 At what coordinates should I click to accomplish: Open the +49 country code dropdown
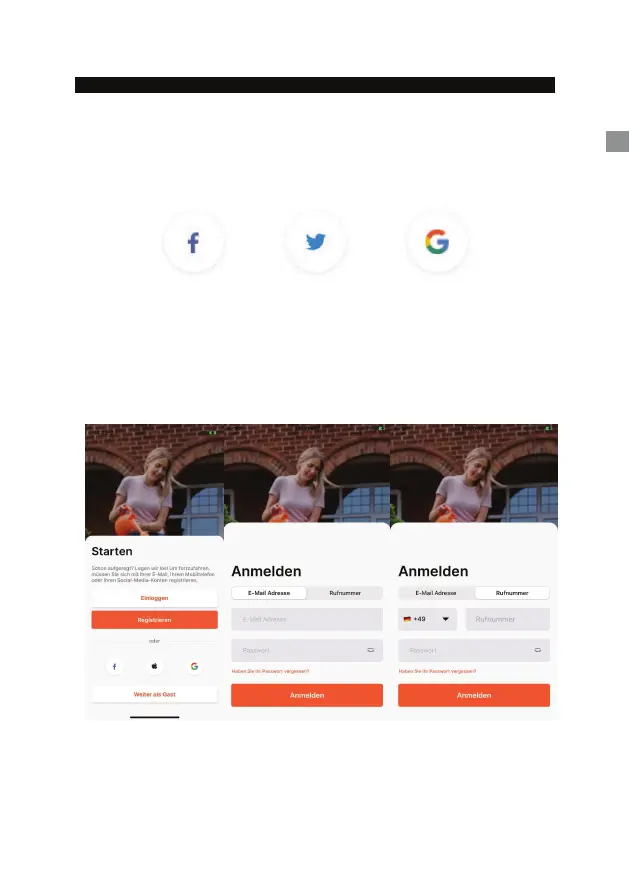click(427, 619)
